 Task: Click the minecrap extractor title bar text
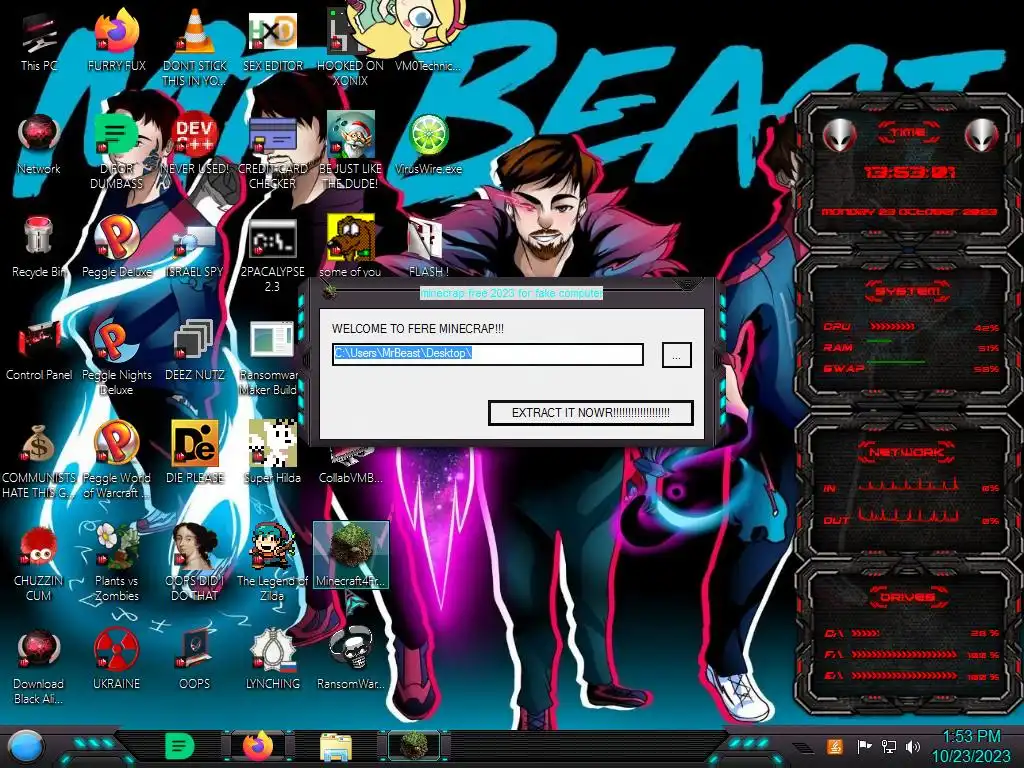tap(511, 293)
